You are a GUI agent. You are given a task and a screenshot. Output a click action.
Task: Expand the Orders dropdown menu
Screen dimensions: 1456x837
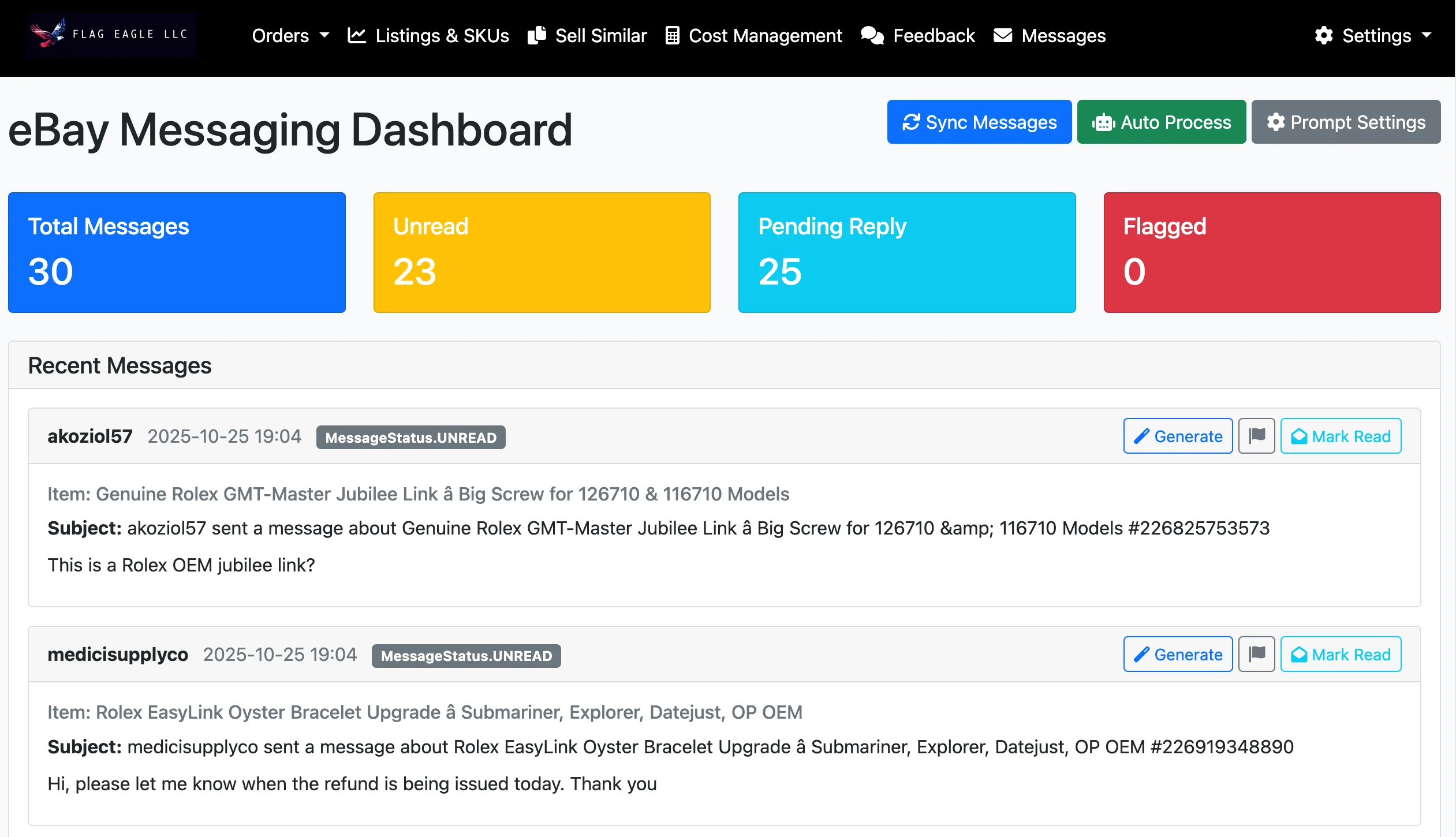point(290,36)
